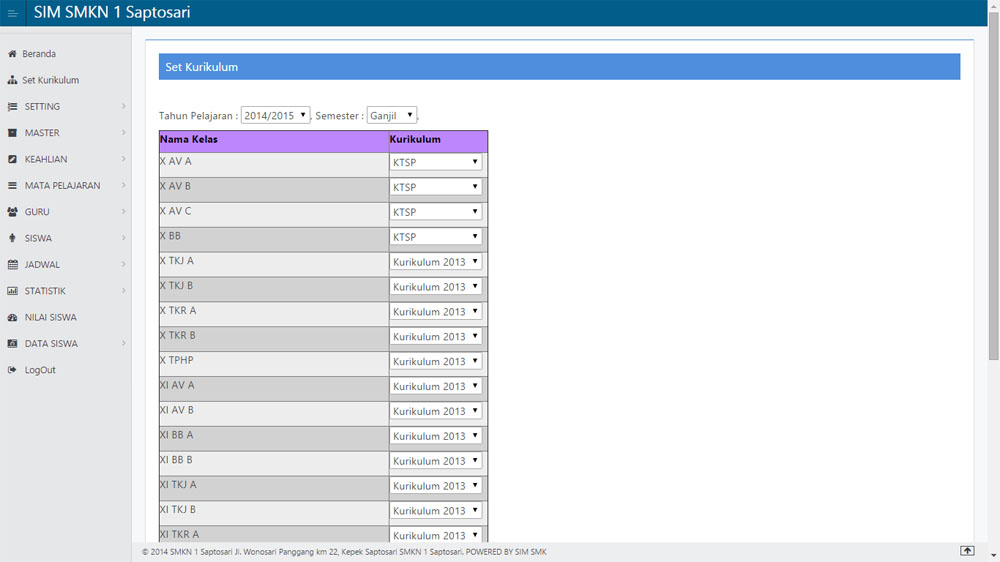
Task: Open the MASTER menu item
Action: pos(42,133)
